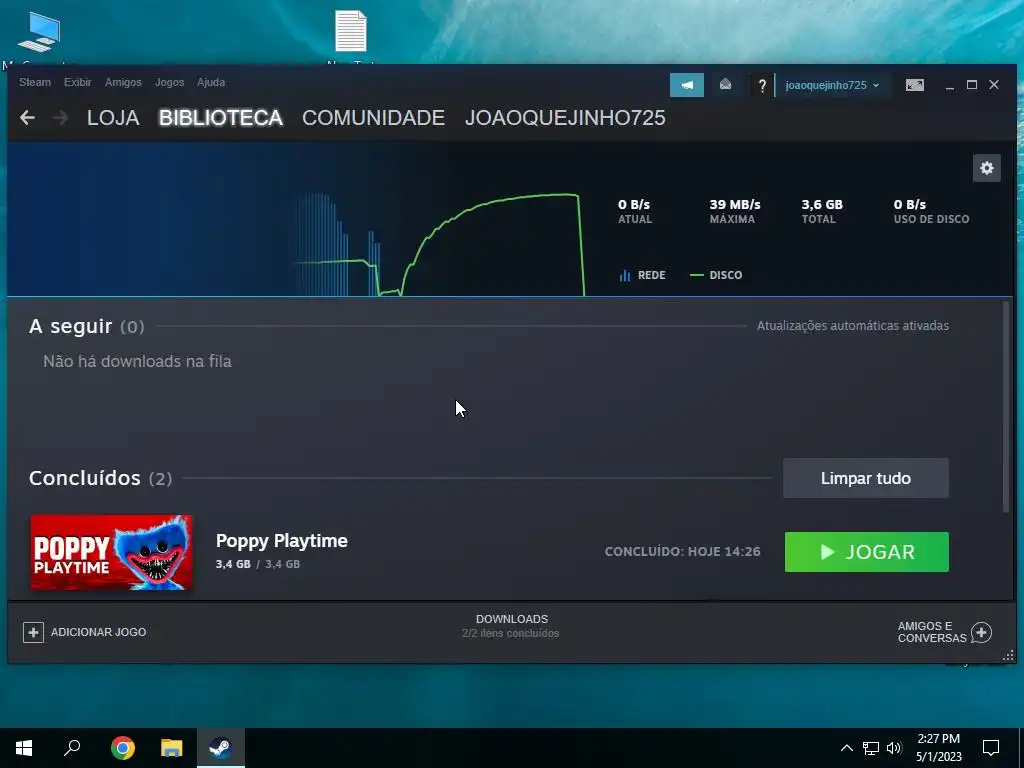This screenshot has height=768, width=1024.
Task: Click the Concluídos (2) heading
Action: click(101, 478)
